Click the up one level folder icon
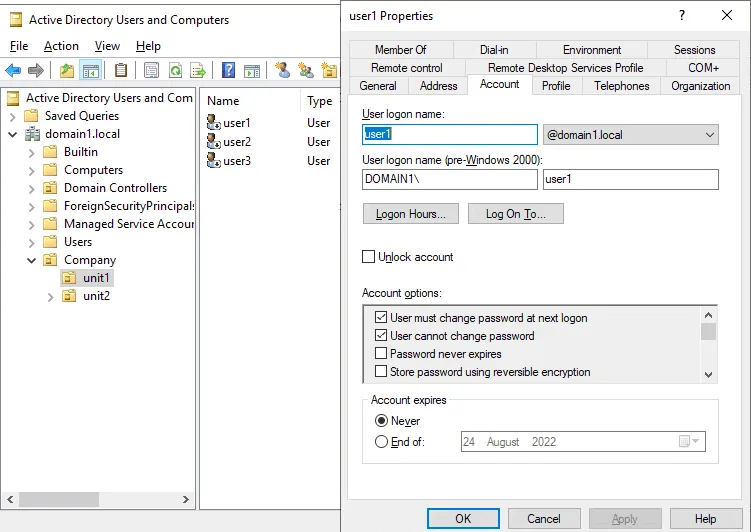Viewport: 751px width, 532px height. pyautogui.click(x=67, y=70)
